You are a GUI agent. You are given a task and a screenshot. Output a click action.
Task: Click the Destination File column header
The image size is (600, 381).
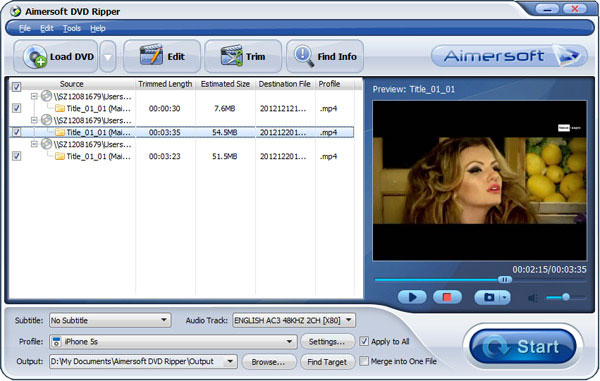pyautogui.click(x=285, y=84)
